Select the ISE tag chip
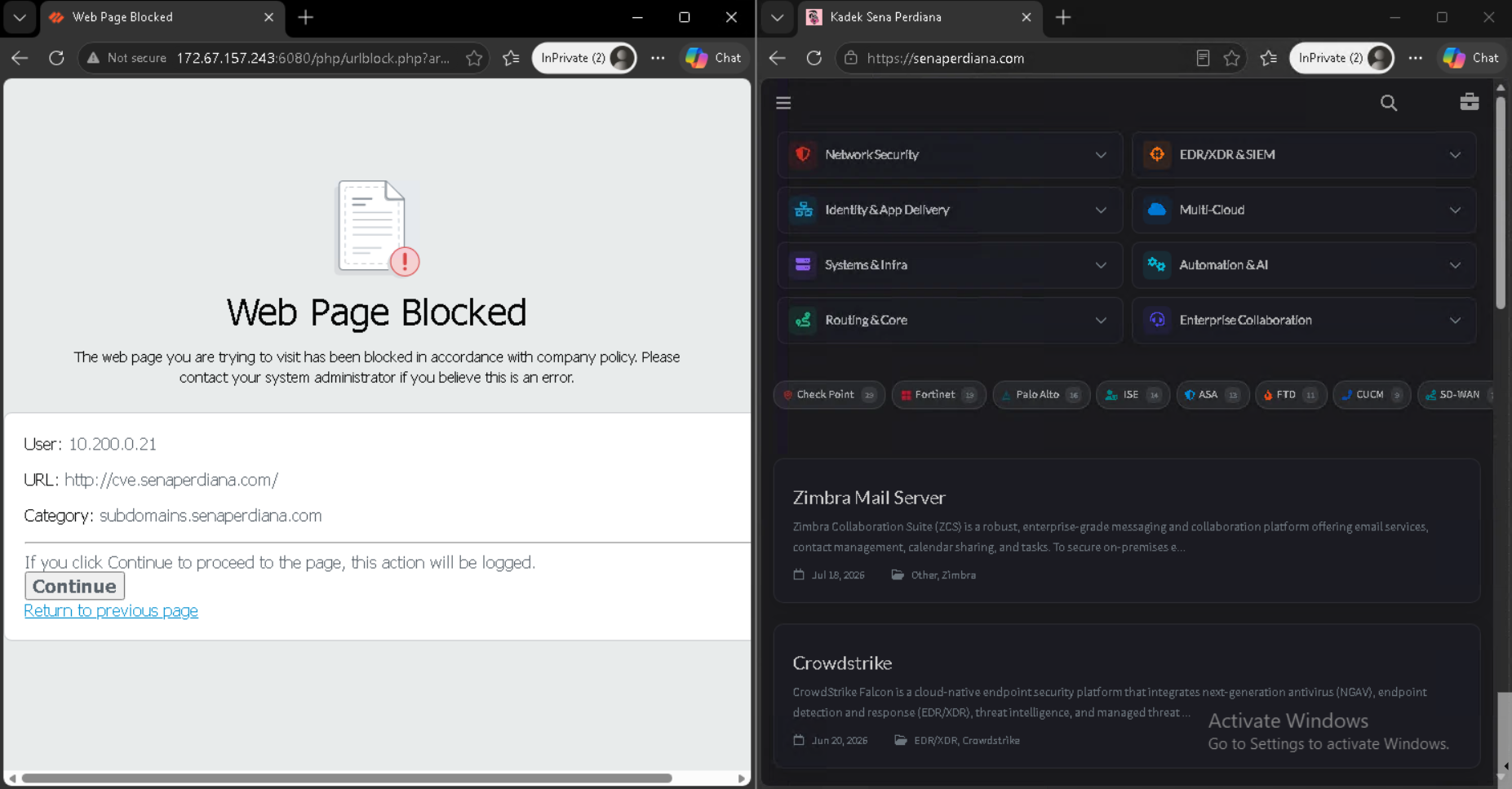 pyautogui.click(x=1133, y=395)
